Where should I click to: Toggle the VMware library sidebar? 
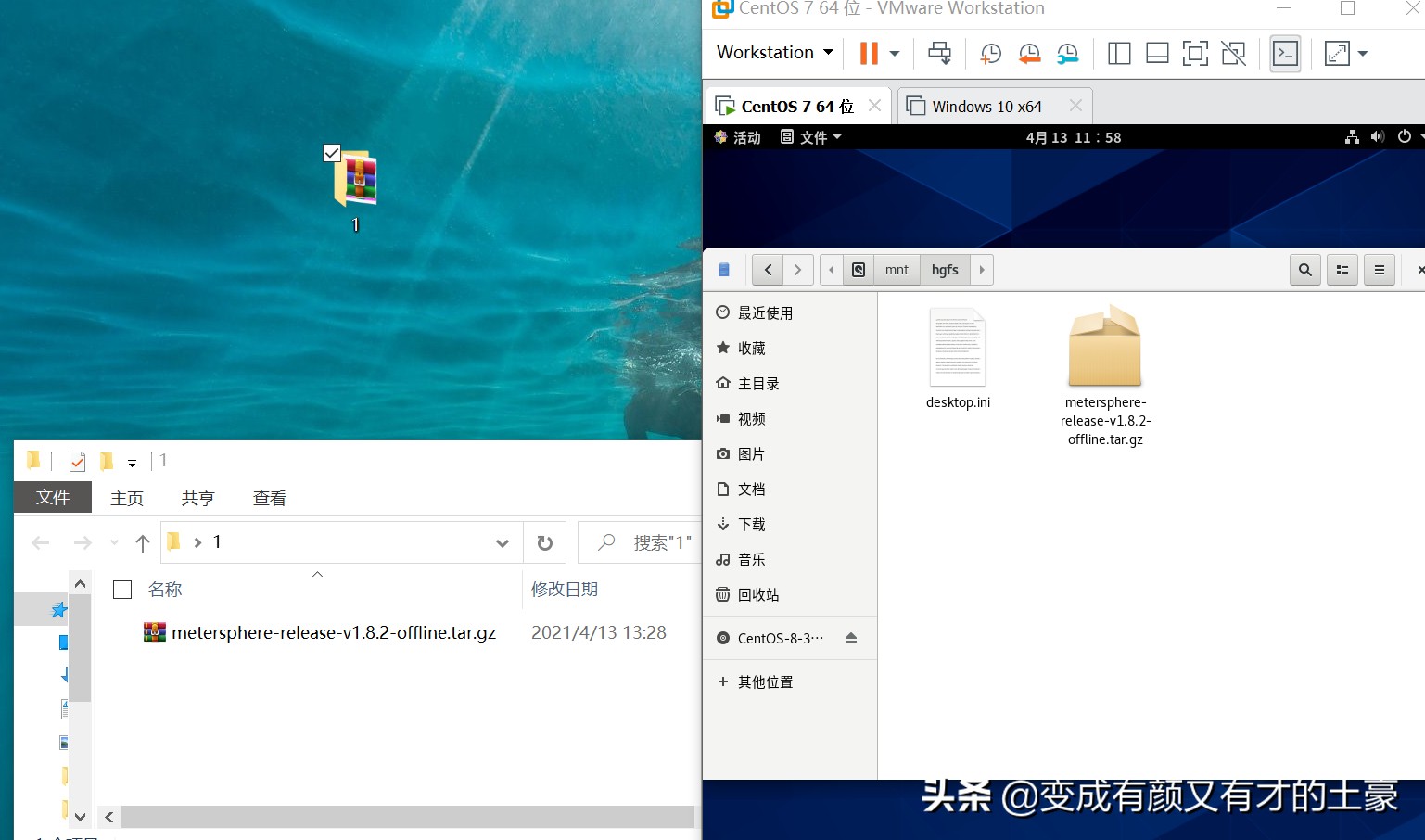(1119, 54)
